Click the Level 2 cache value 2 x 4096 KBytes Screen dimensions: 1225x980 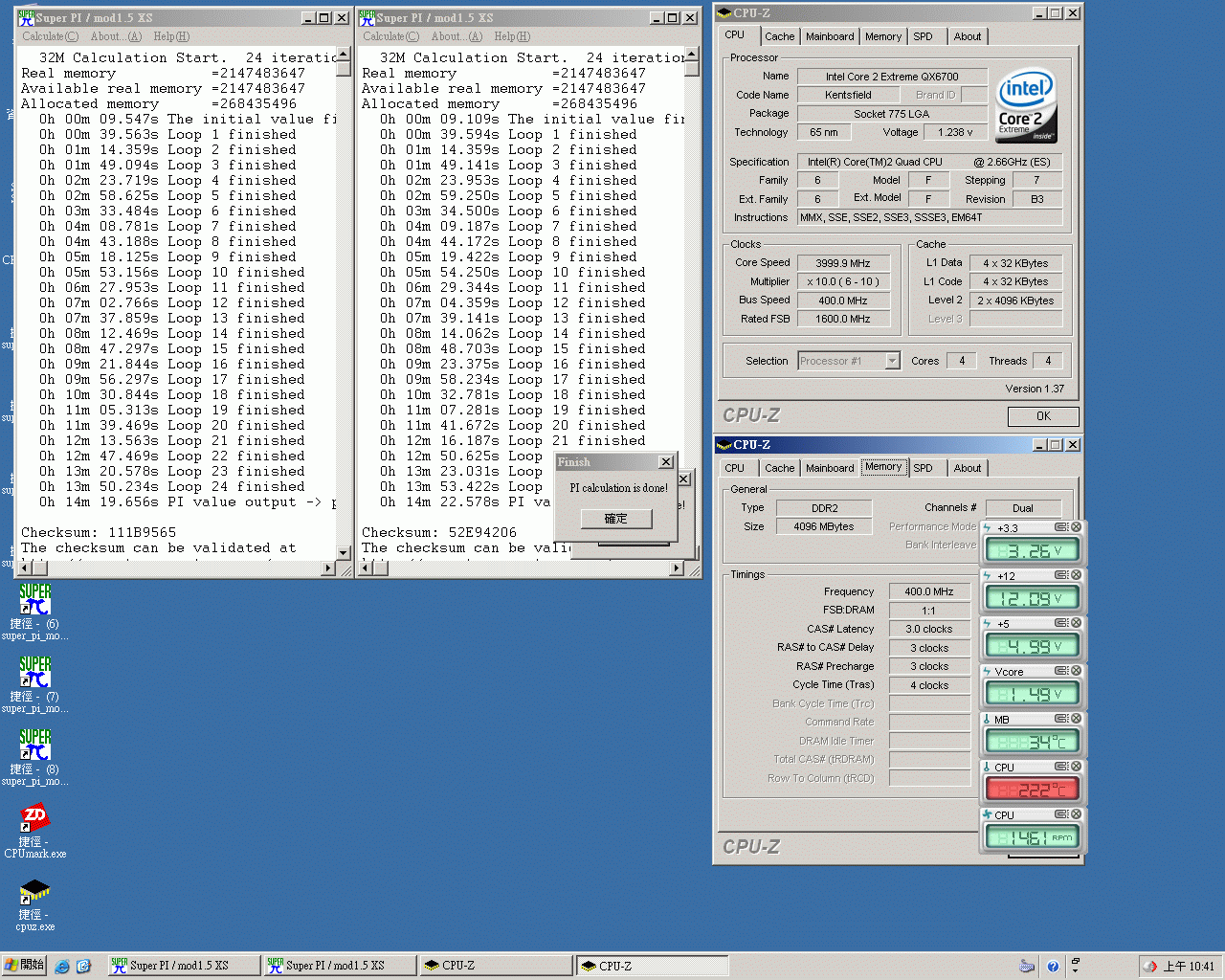(1015, 300)
